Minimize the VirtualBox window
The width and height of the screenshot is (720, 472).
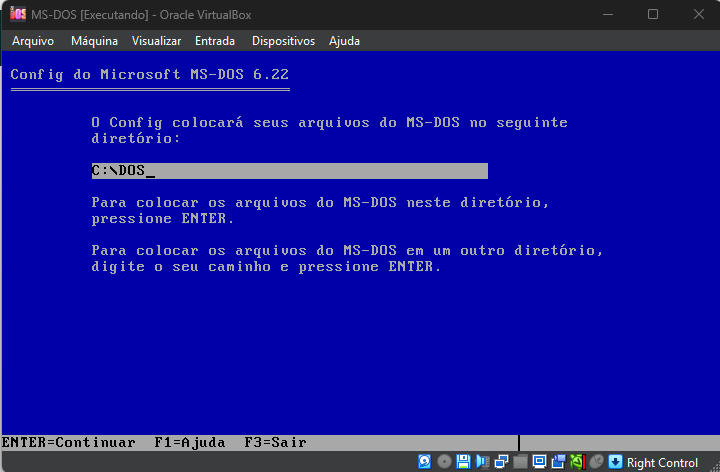pos(608,14)
